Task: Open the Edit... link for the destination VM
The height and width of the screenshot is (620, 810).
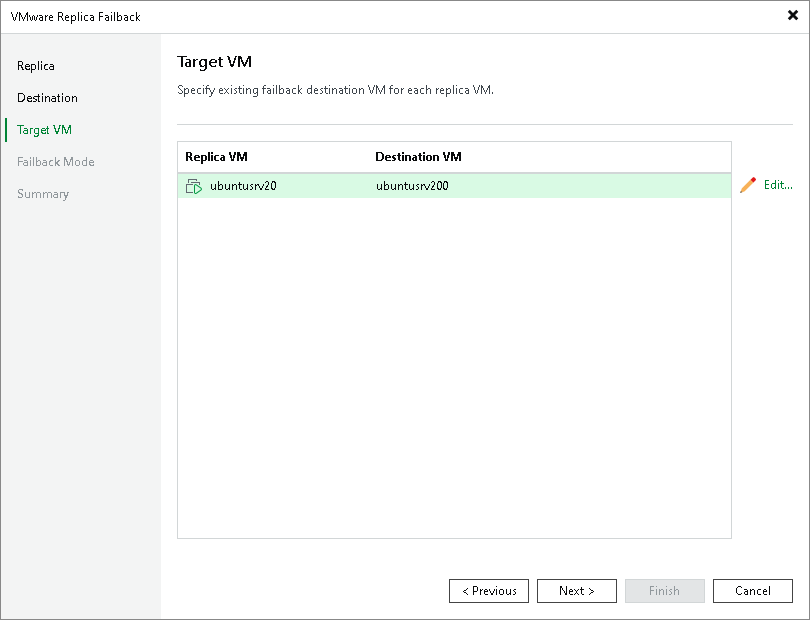Action: (x=777, y=185)
